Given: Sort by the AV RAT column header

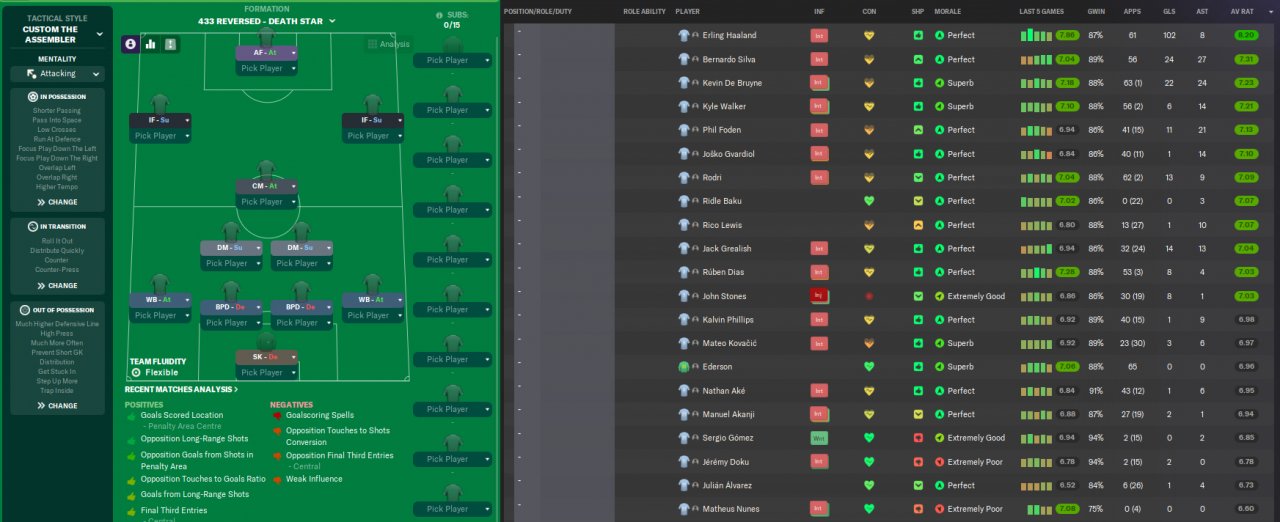Looking at the screenshot, I should click(1245, 11).
